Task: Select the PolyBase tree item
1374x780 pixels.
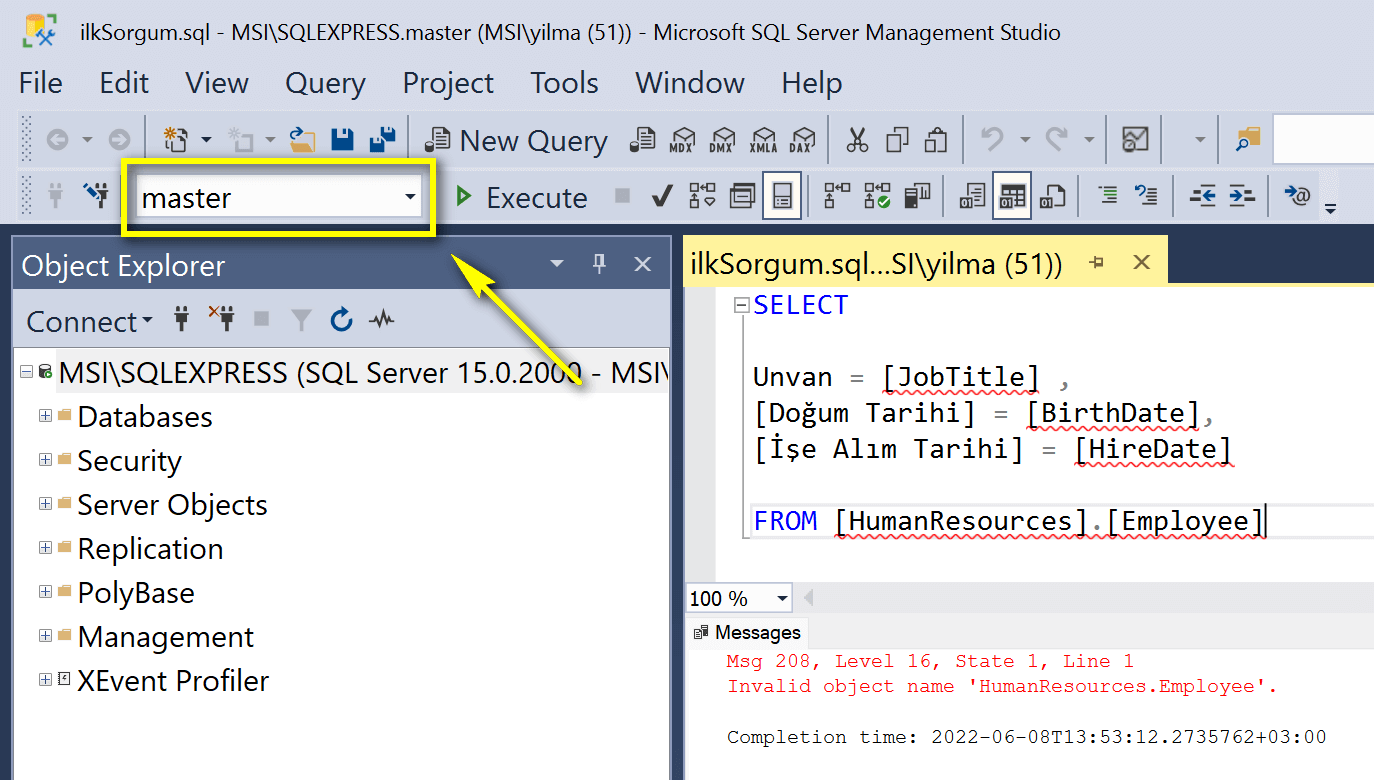Action: 136,593
